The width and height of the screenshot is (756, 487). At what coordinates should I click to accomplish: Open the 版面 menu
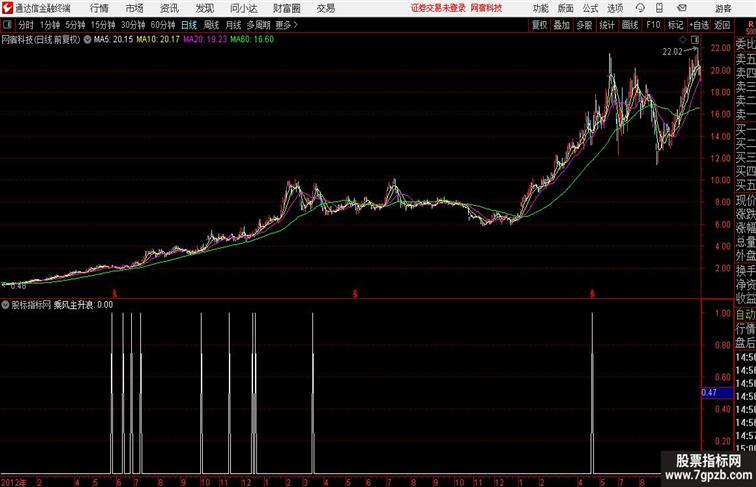(x=565, y=8)
